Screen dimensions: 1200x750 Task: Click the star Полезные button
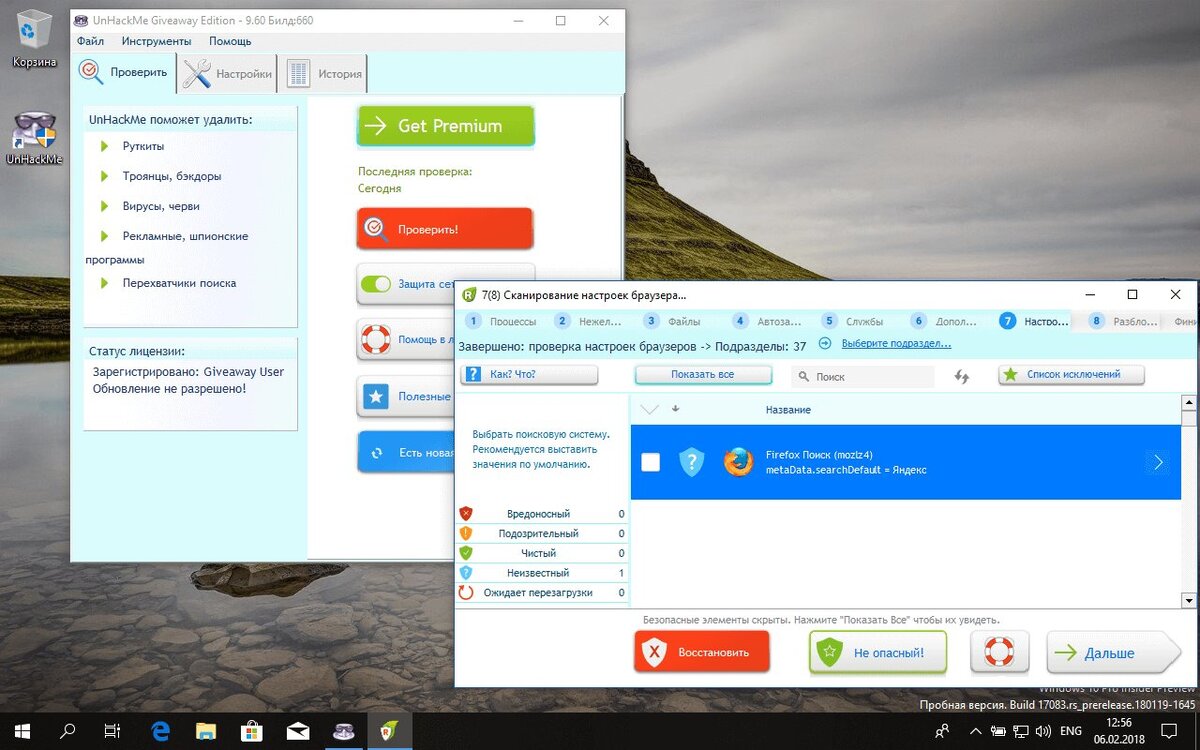click(405, 397)
